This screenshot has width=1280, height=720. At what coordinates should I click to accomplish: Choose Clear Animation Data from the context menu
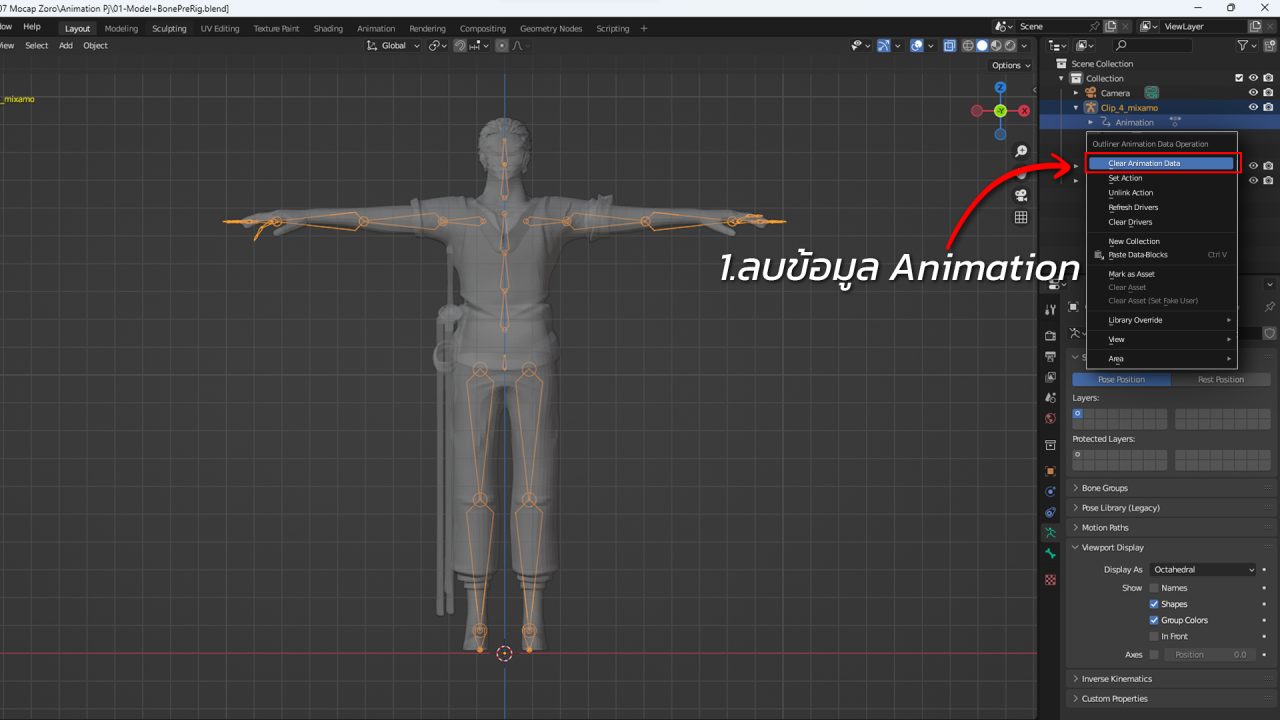(1161, 162)
